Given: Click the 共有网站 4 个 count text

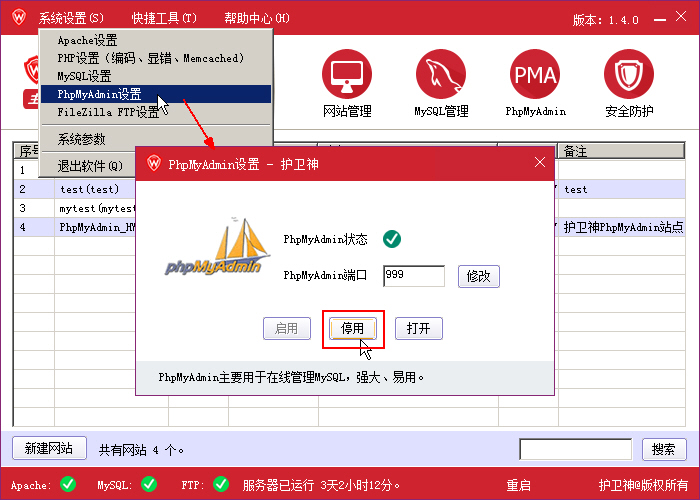Looking at the screenshot, I should (142, 450).
